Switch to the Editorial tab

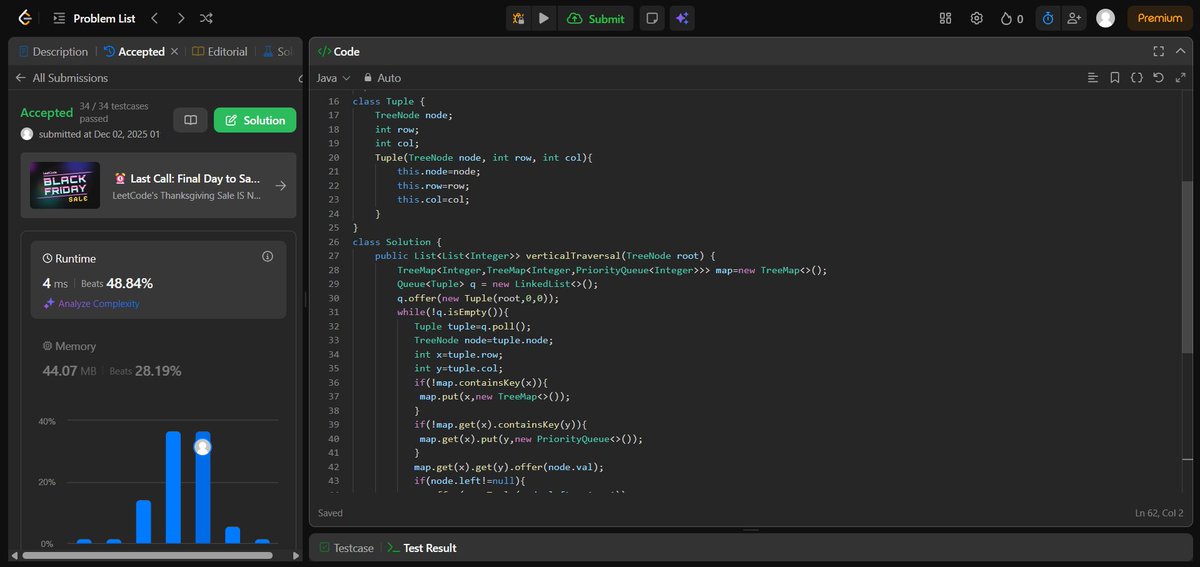tap(220, 51)
